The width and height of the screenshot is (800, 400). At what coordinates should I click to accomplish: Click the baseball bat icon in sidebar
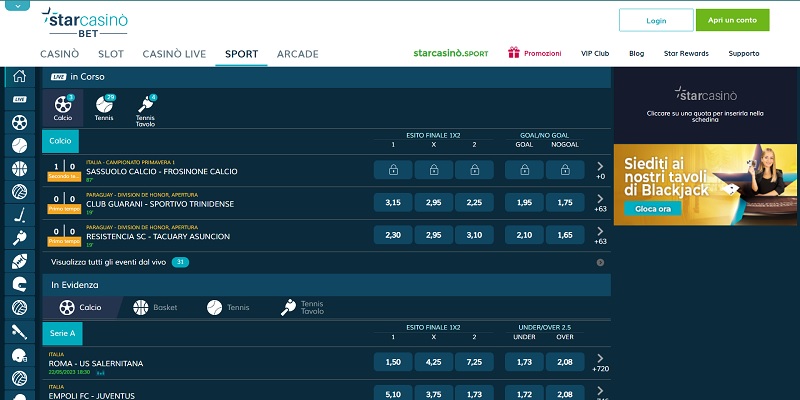coord(19,331)
